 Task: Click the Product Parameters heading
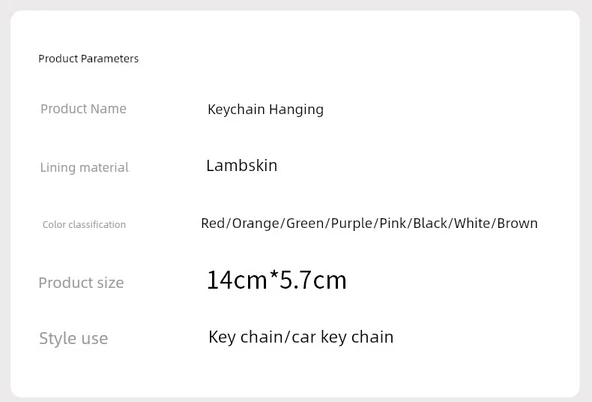tap(88, 59)
